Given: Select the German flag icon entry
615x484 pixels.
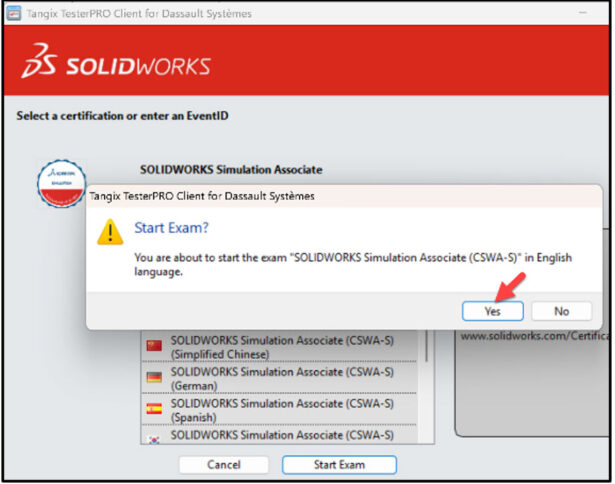Looking at the screenshot, I should [x=154, y=377].
